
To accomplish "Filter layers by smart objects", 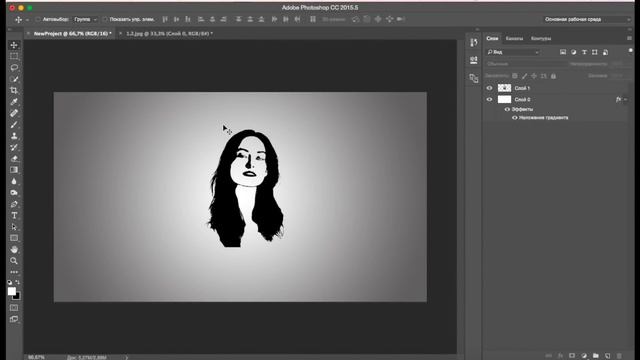I will point(605,52).
